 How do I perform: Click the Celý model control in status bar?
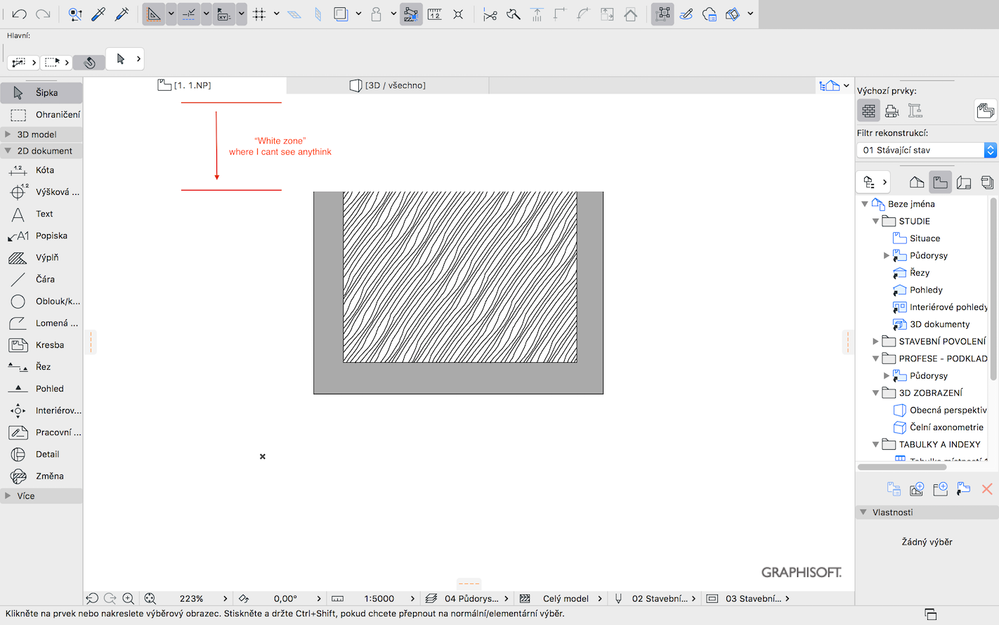pos(567,598)
